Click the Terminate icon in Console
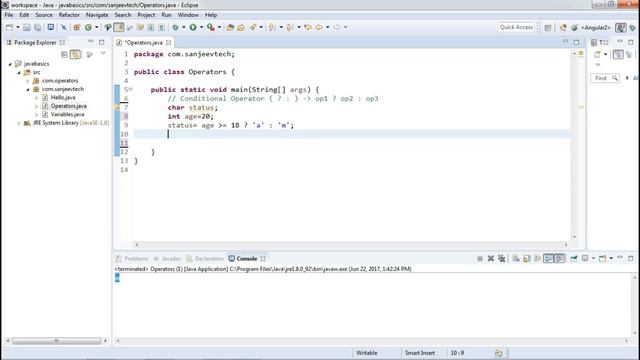This screenshot has height=360, width=640. click(x=480, y=259)
